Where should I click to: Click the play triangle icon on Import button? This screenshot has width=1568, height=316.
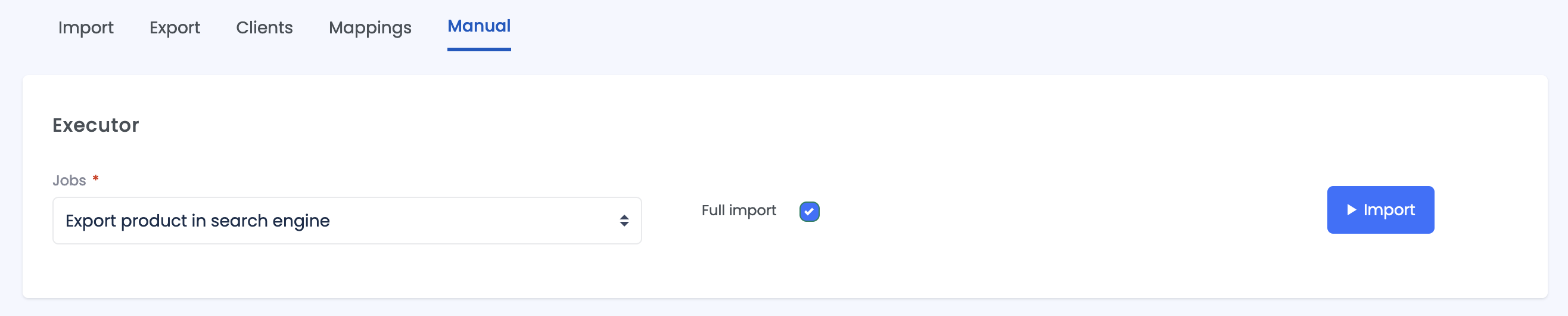point(1351,209)
